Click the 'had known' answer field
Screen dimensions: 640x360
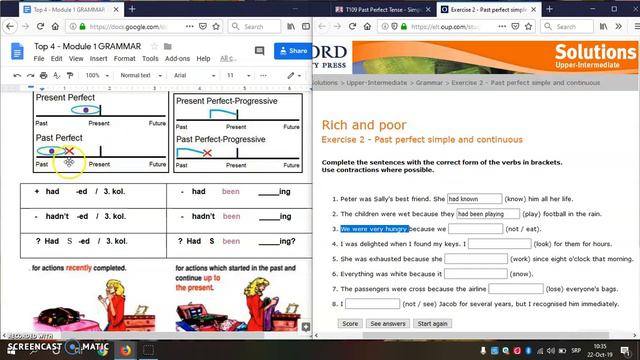click(475, 199)
